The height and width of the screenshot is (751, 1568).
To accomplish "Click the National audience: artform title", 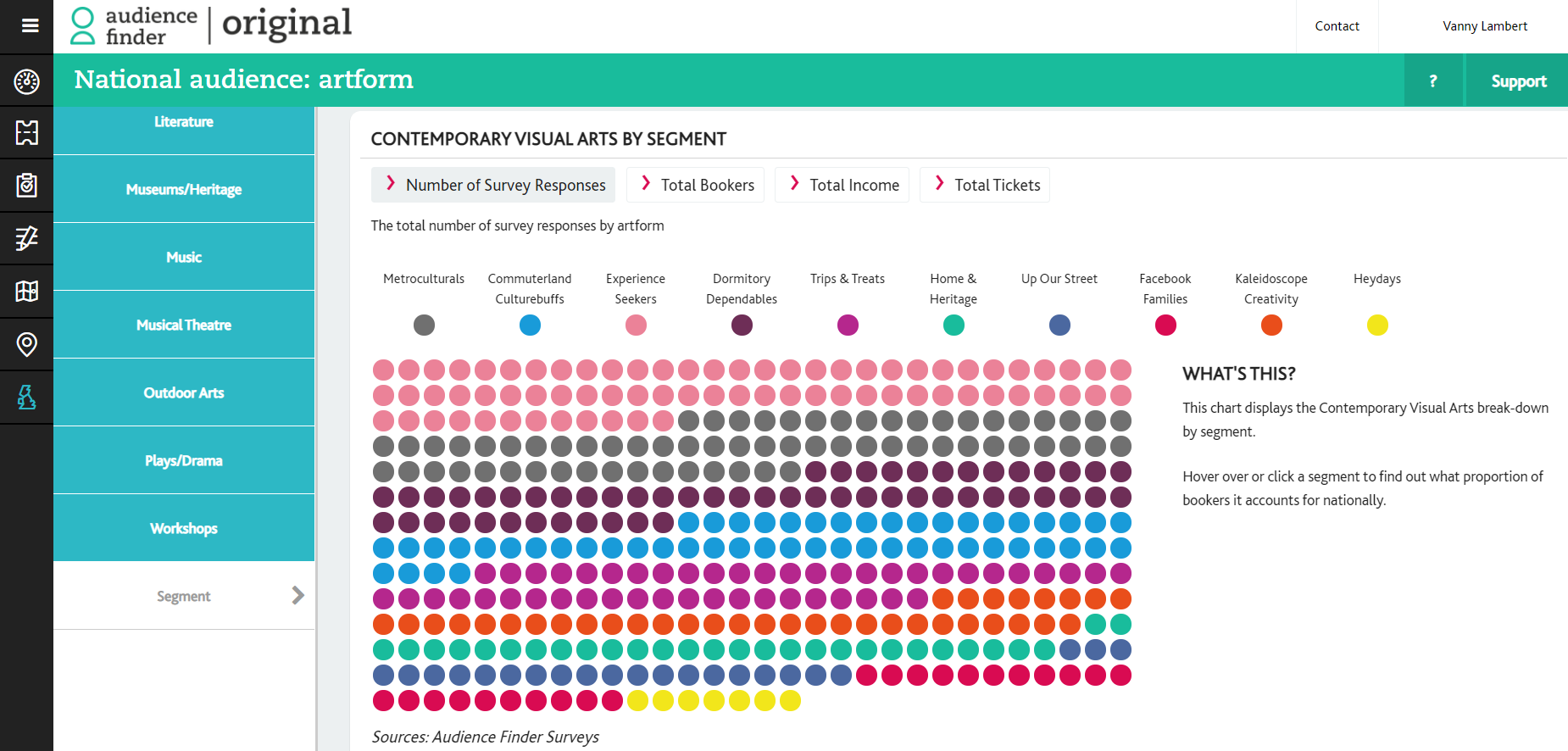I will point(244,79).
